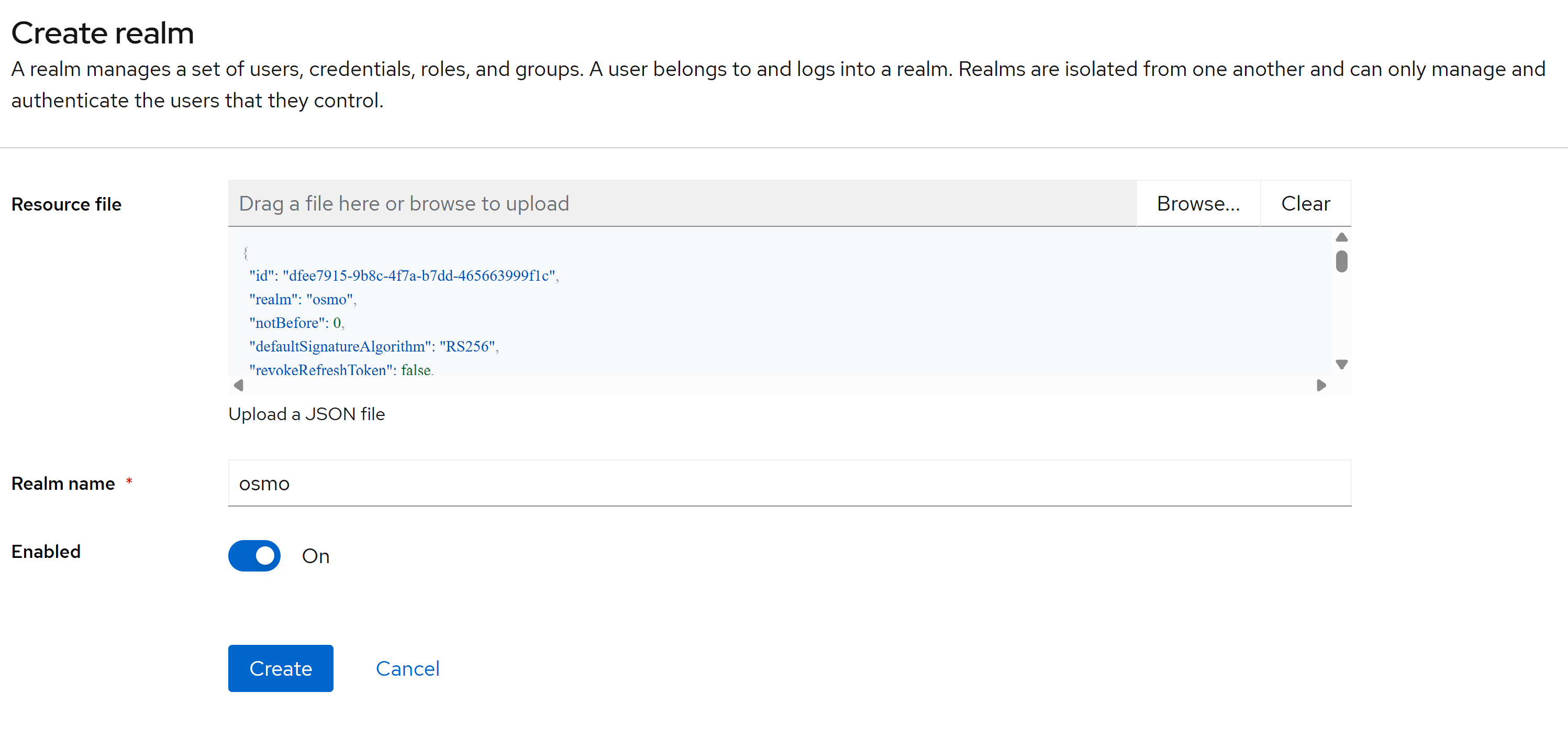This screenshot has height=736, width=1568.
Task: Click the drag-a-file filename field
Action: coord(682,203)
